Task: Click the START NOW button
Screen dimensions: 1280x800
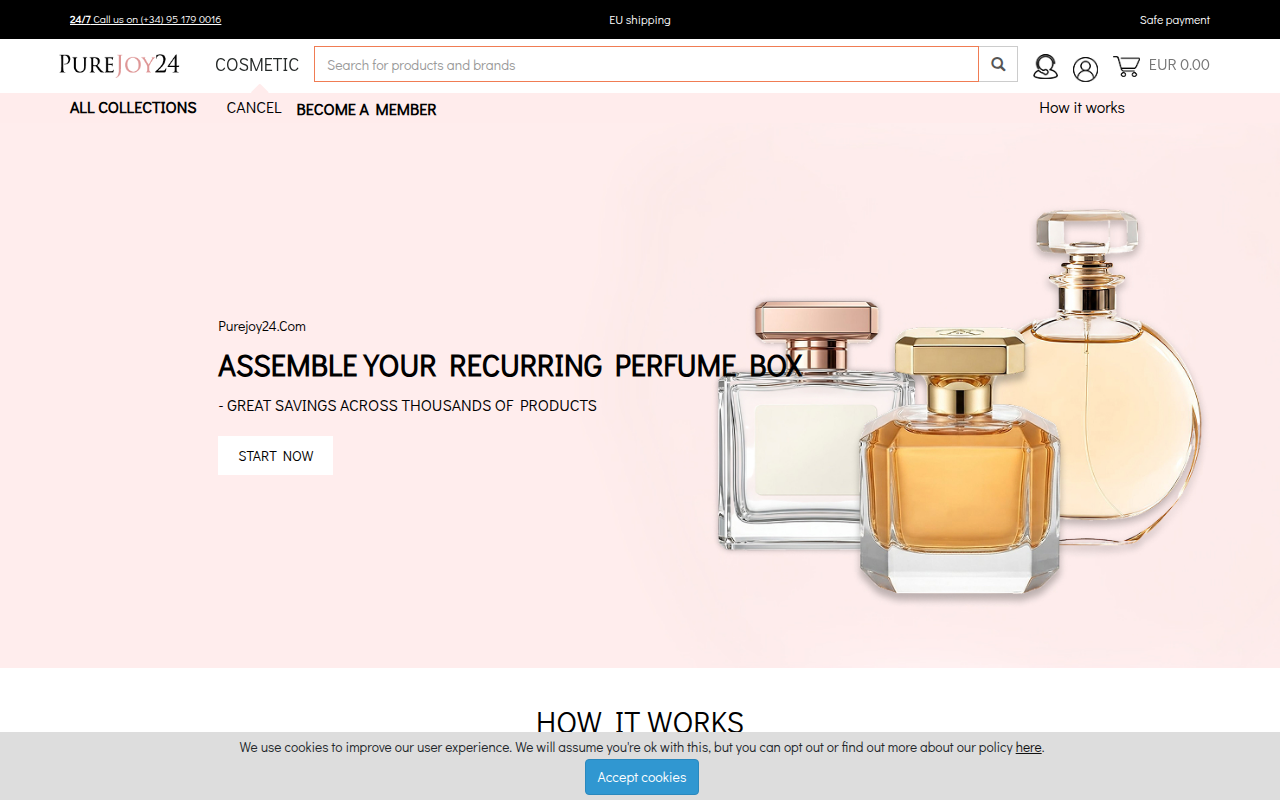Action: pos(275,456)
